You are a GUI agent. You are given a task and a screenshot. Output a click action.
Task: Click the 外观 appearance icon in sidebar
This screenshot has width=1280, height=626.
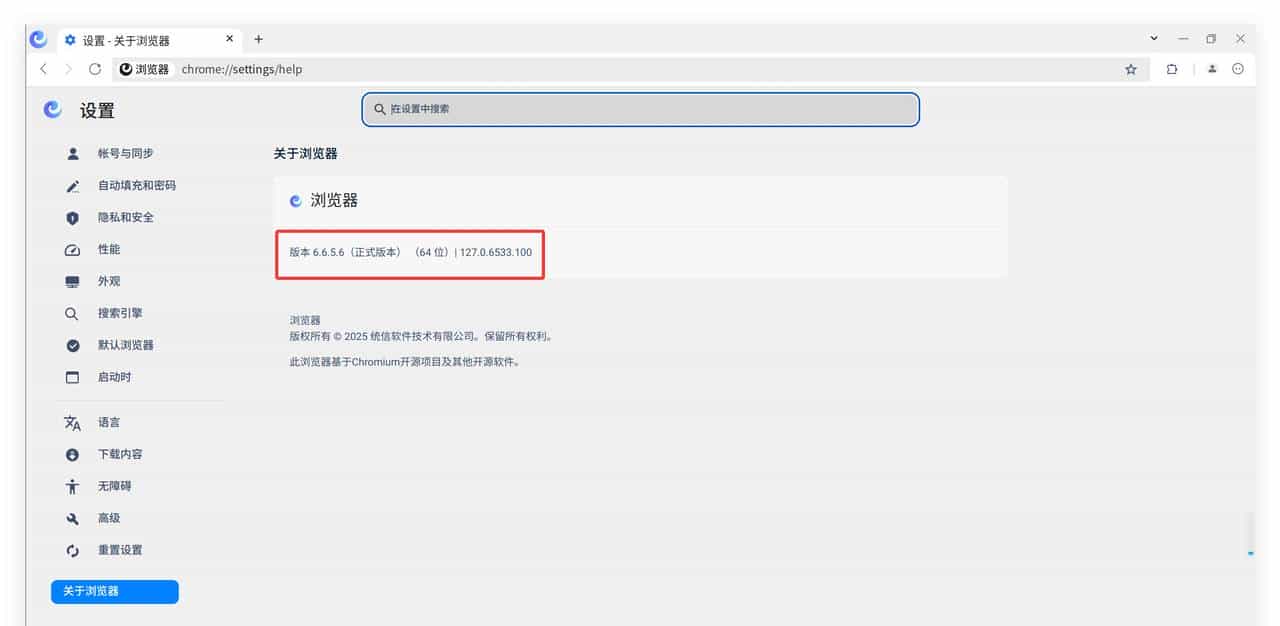point(71,281)
